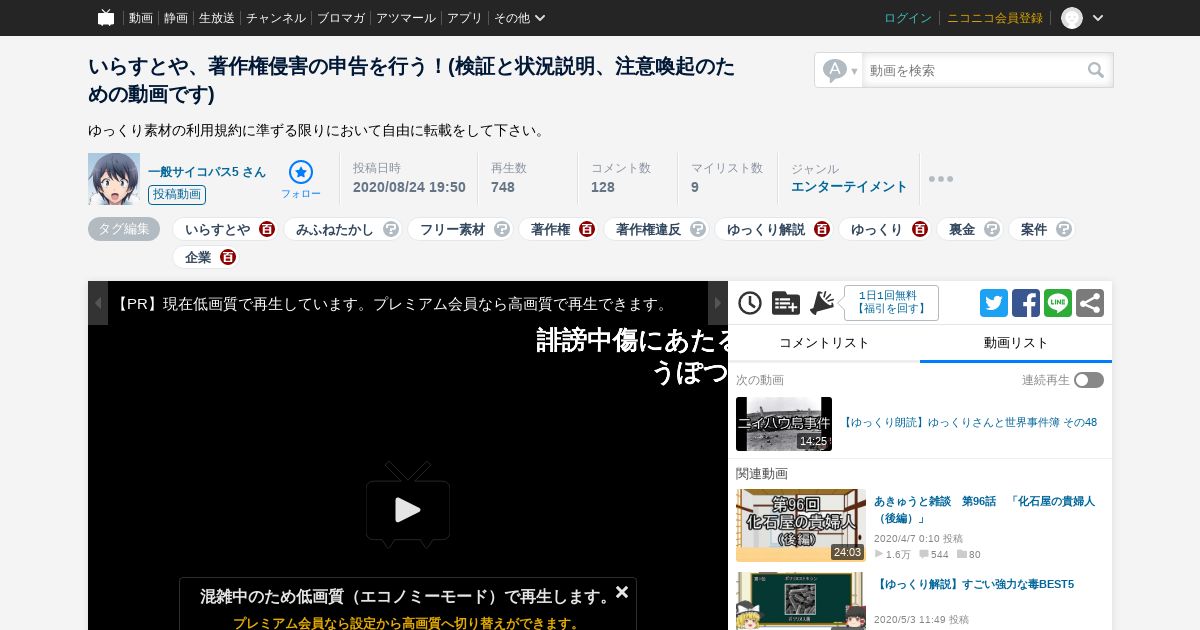Click the left arrow on PR banner
The image size is (1200, 630).
[98, 303]
